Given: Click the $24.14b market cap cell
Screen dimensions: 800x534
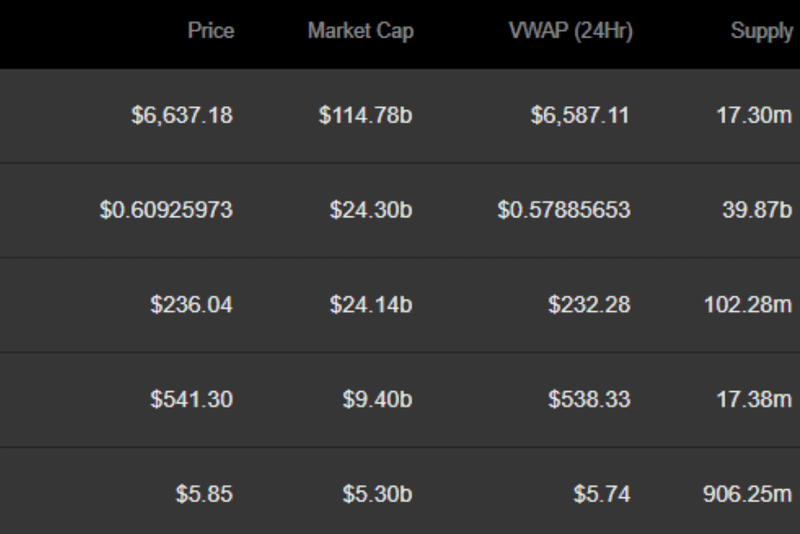Looking at the screenshot, I should [370, 305].
